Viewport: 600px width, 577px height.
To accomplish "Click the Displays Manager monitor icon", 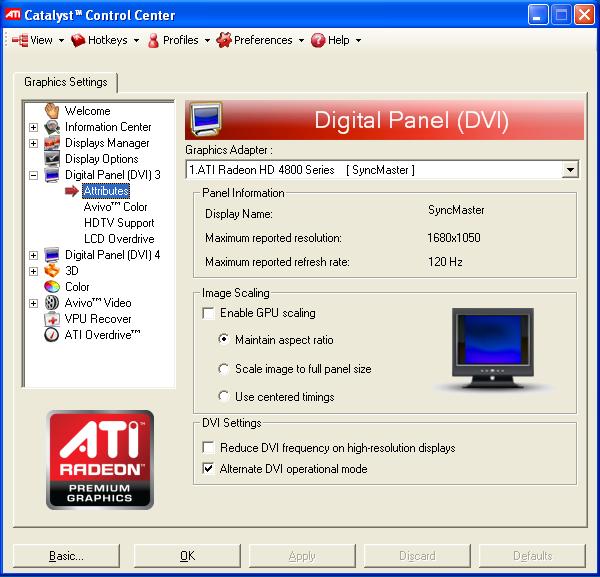I will (x=52, y=143).
